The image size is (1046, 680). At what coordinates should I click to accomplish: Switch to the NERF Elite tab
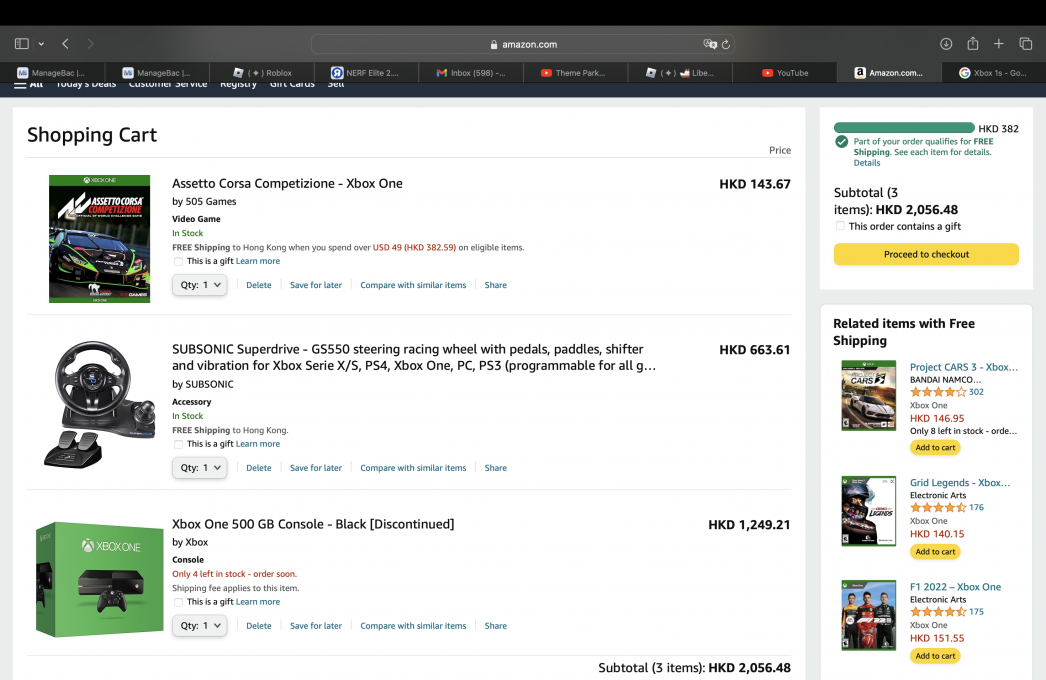click(366, 73)
